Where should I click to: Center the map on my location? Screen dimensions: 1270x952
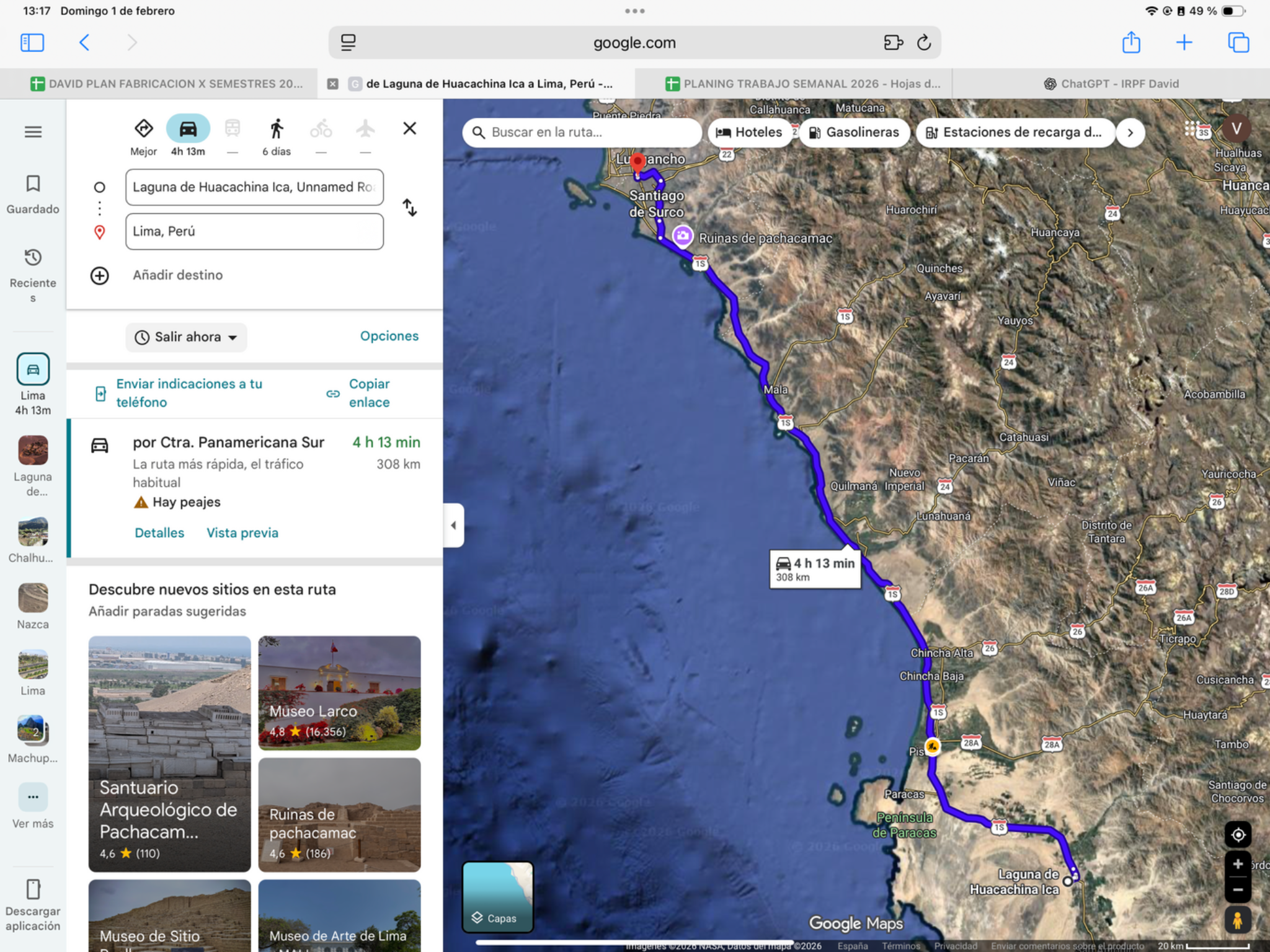pos(1238,834)
